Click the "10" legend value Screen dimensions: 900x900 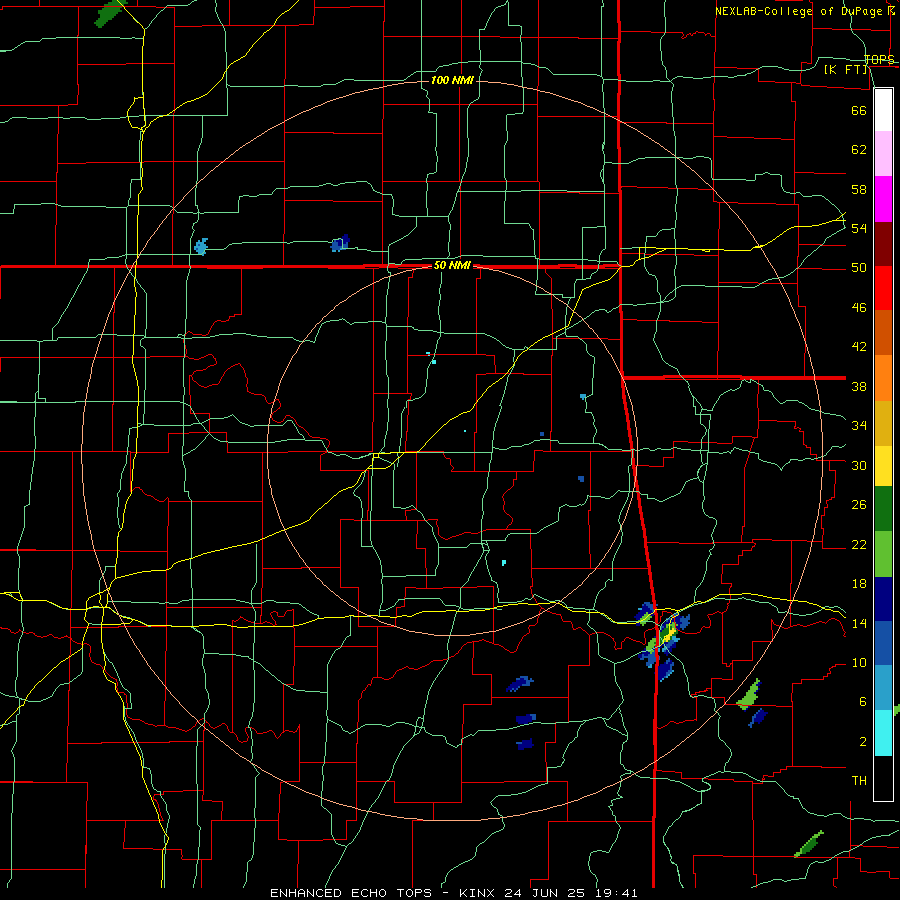click(859, 662)
